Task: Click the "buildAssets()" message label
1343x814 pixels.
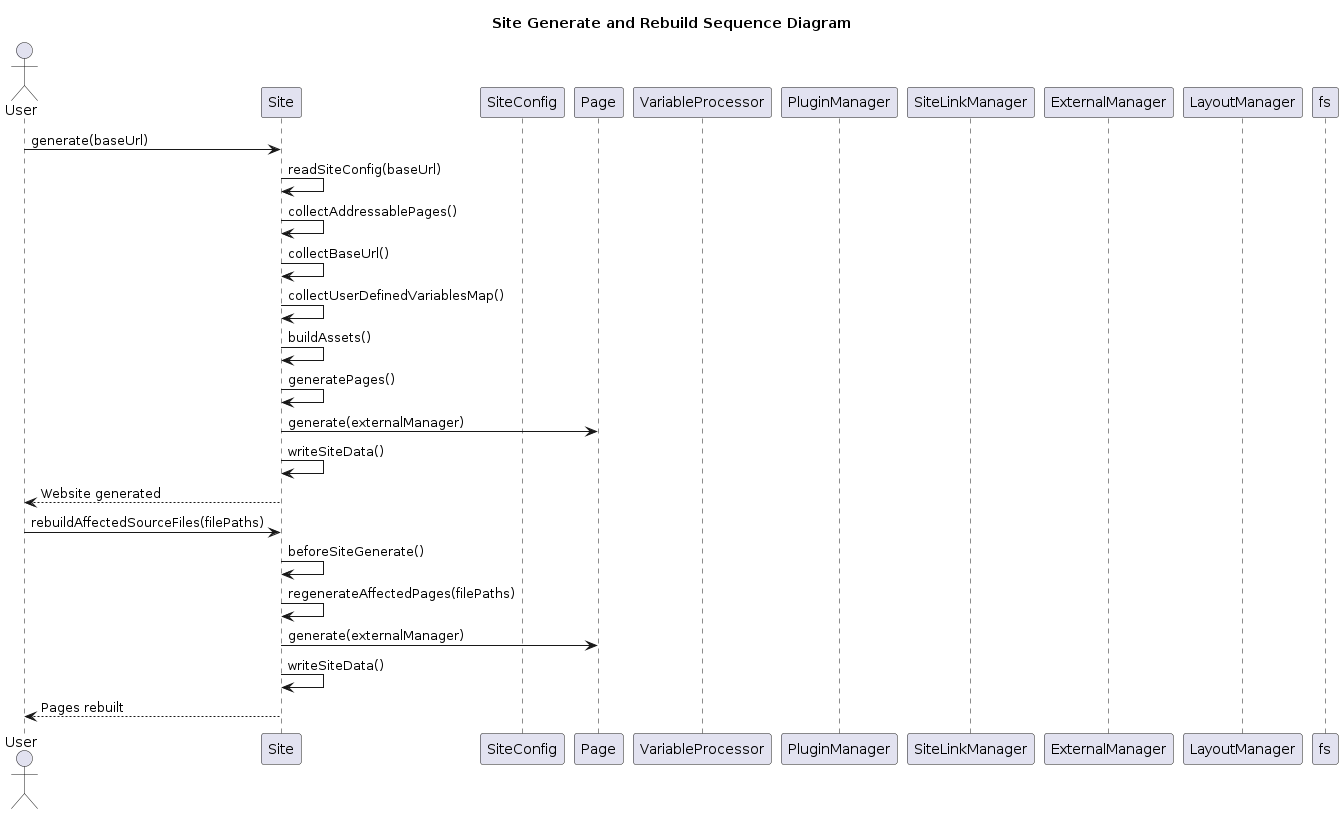Action: tap(329, 337)
